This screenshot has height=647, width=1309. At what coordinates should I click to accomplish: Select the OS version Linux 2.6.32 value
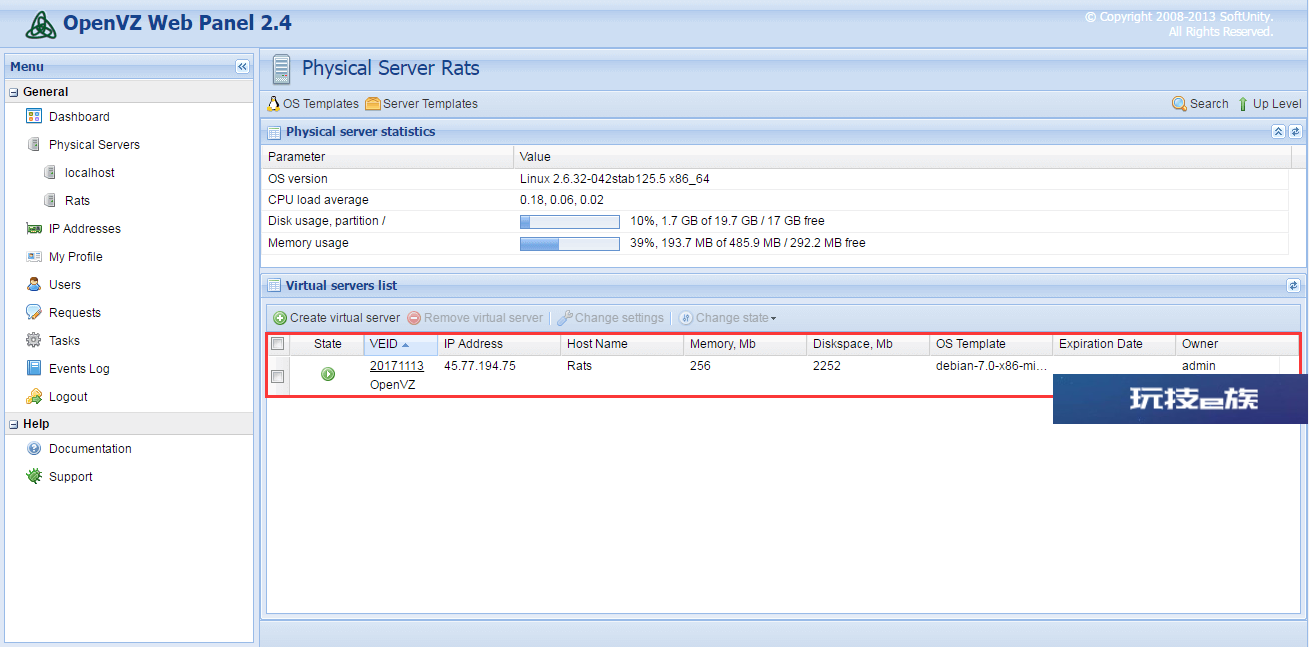coord(615,179)
